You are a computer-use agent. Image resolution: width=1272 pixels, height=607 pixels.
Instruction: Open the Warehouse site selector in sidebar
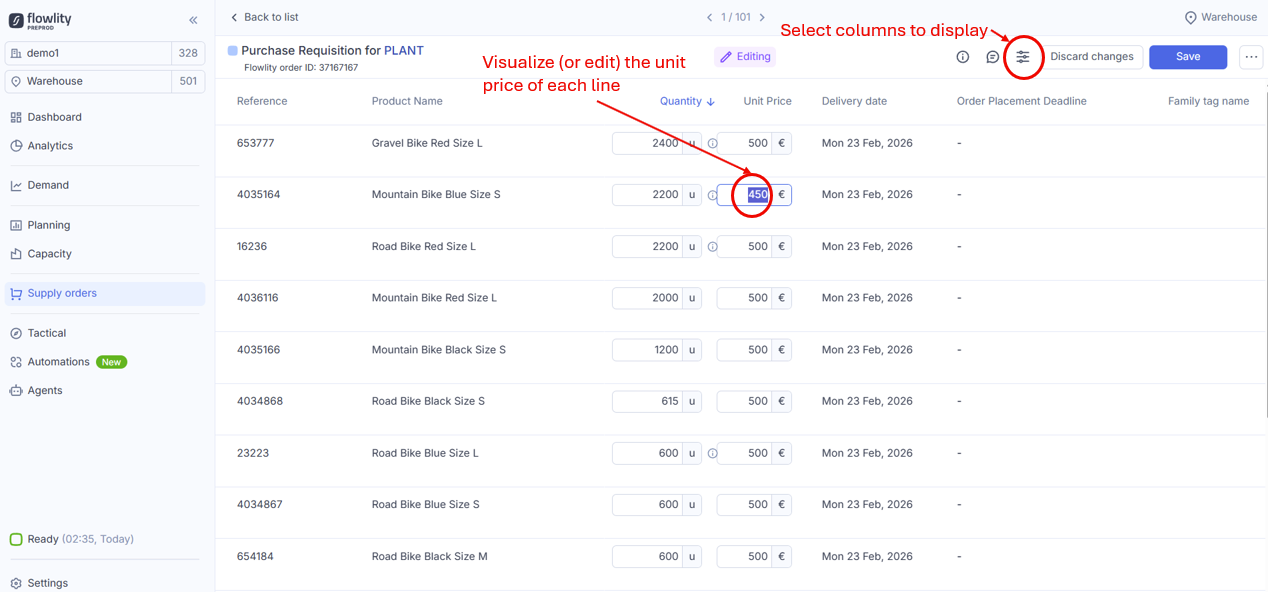tap(88, 81)
